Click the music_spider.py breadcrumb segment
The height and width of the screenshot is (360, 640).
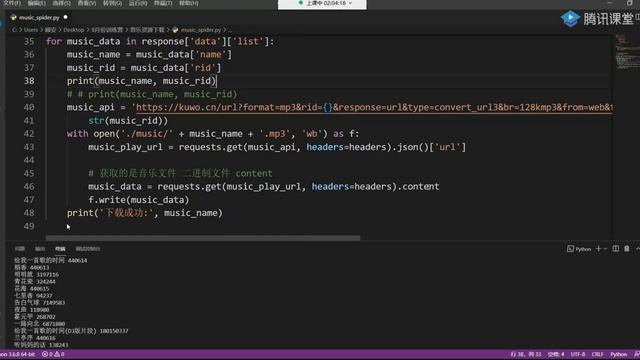(201, 30)
